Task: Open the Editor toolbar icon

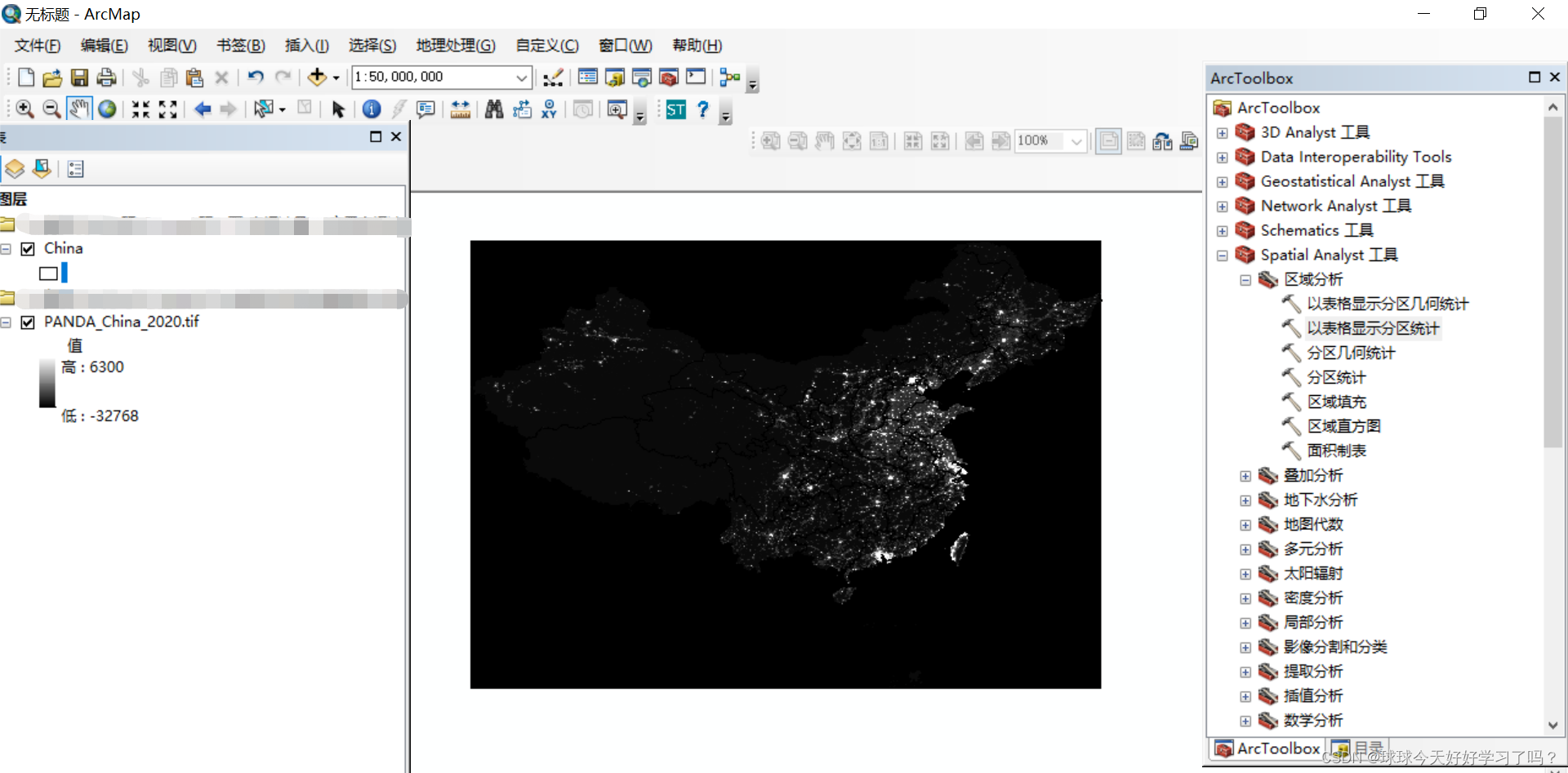Action: [553, 78]
